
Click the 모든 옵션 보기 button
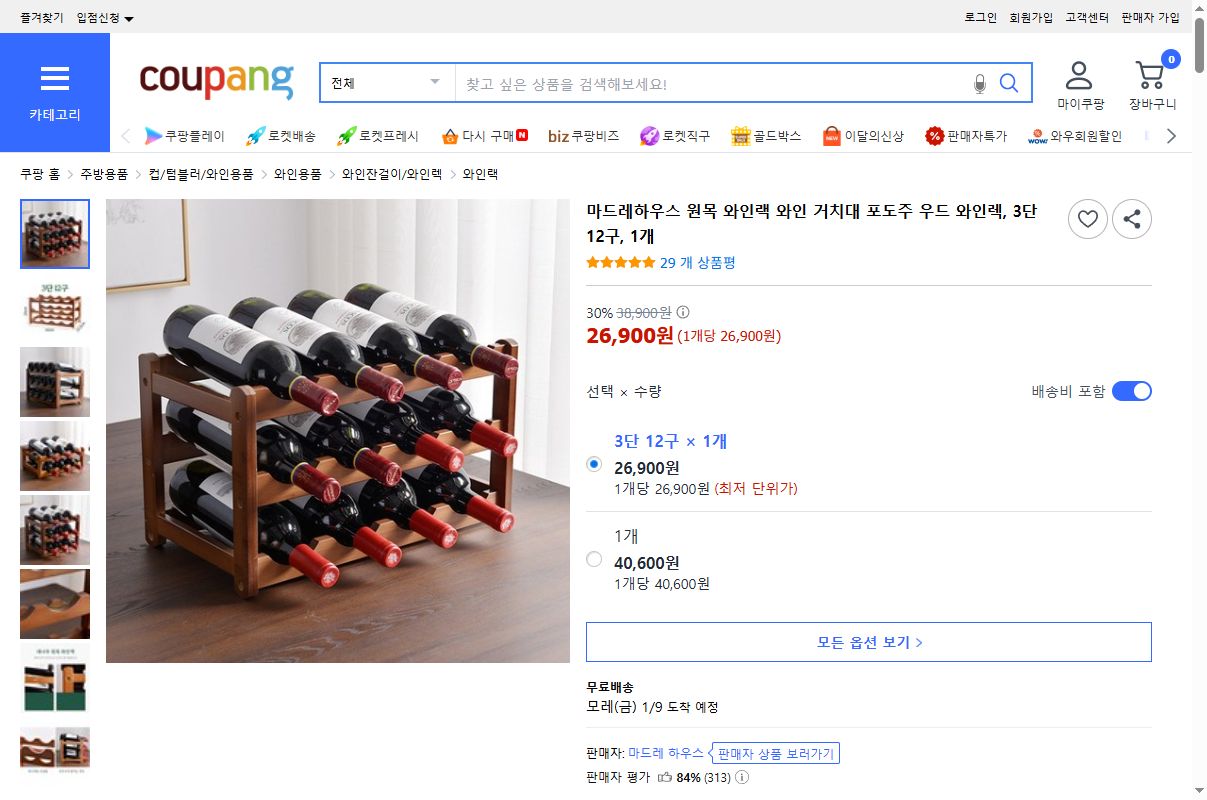(868, 642)
